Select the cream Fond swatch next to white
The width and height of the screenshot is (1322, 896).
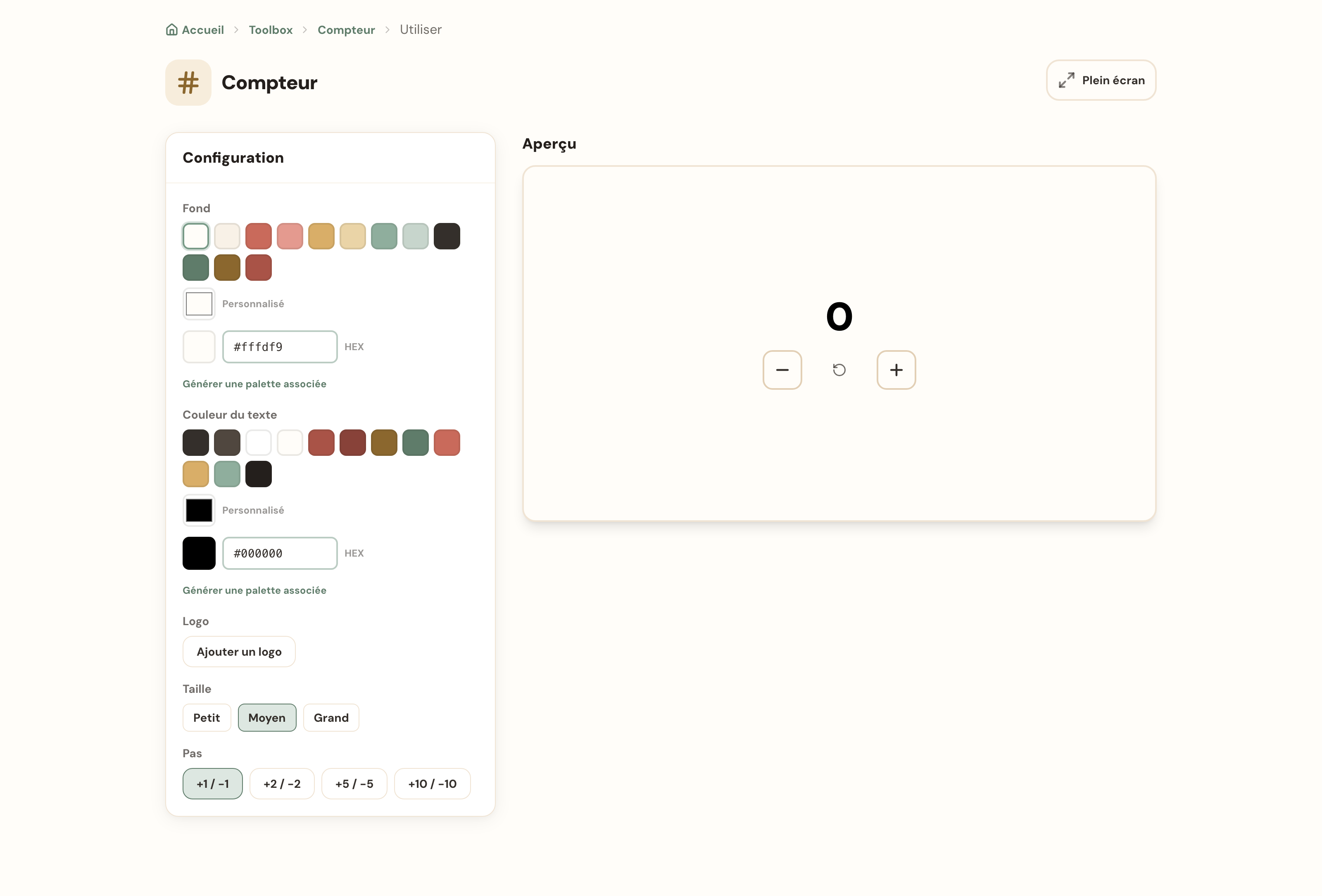point(227,236)
